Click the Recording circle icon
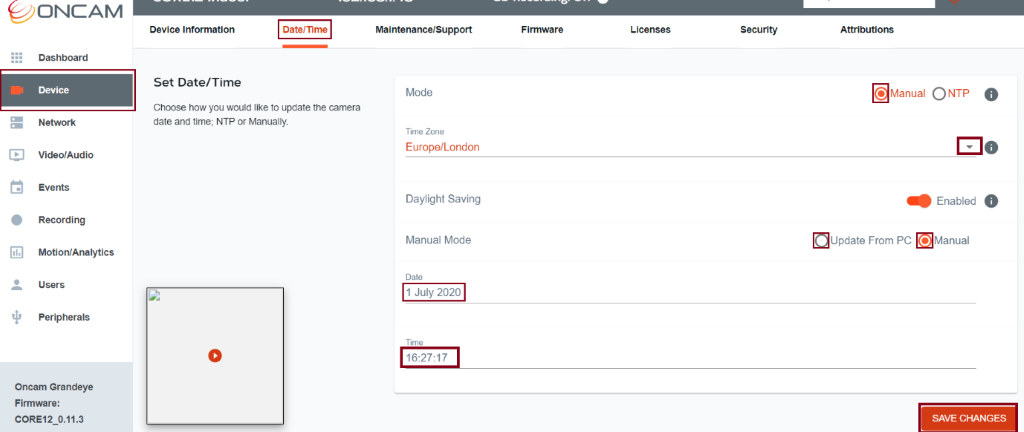1024x432 pixels. point(18,220)
